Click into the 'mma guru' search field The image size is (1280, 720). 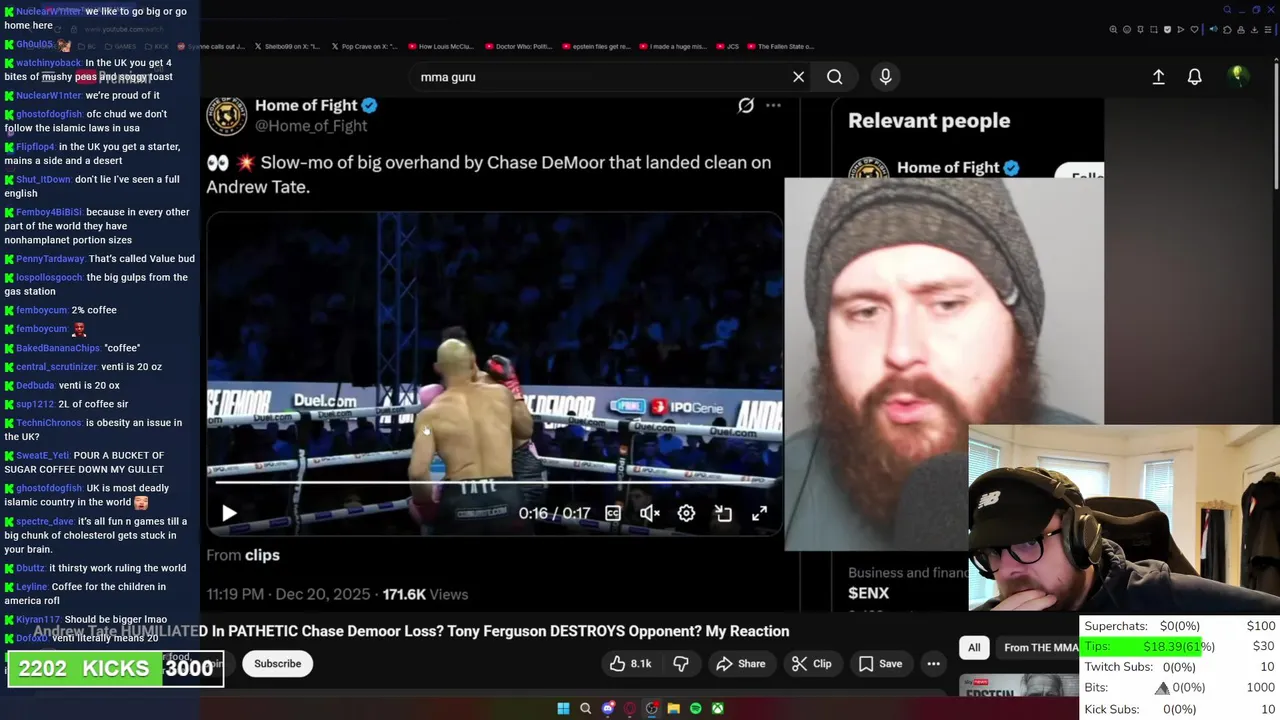point(600,77)
